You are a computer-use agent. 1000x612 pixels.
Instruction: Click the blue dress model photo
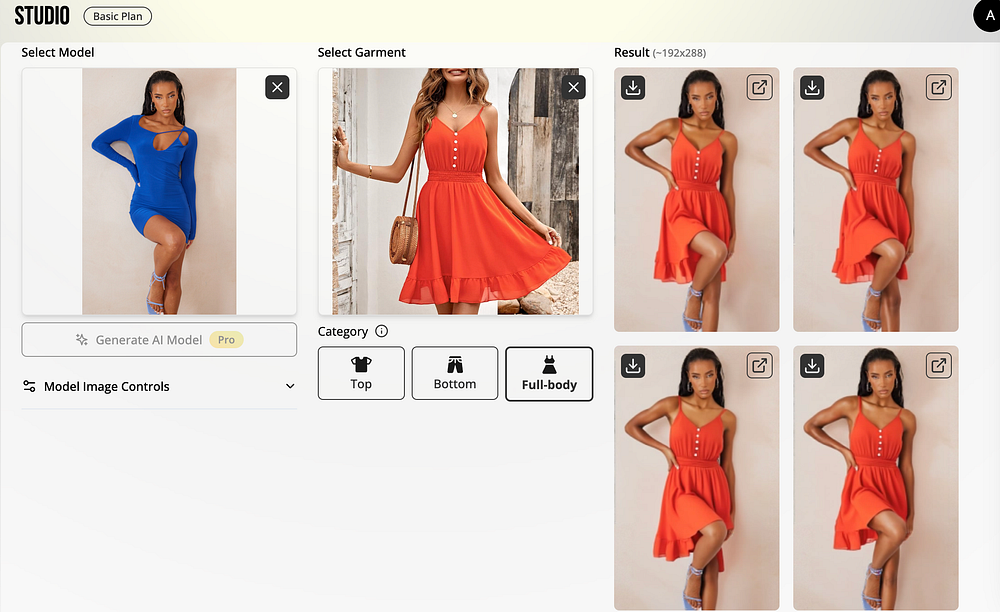pyautogui.click(x=159, y=191)
